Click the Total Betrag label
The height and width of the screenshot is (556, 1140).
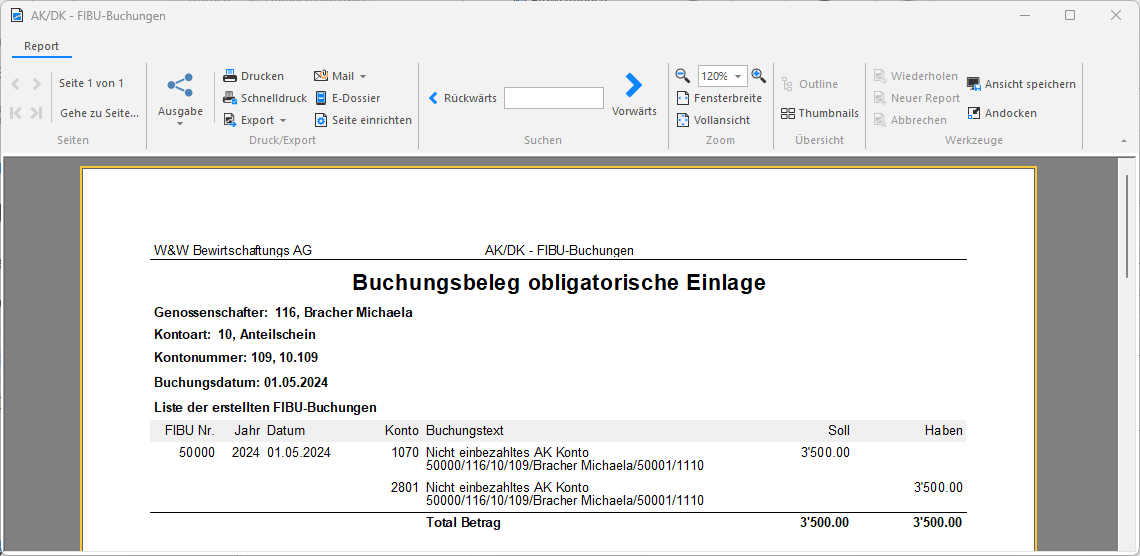coord(463,523)
